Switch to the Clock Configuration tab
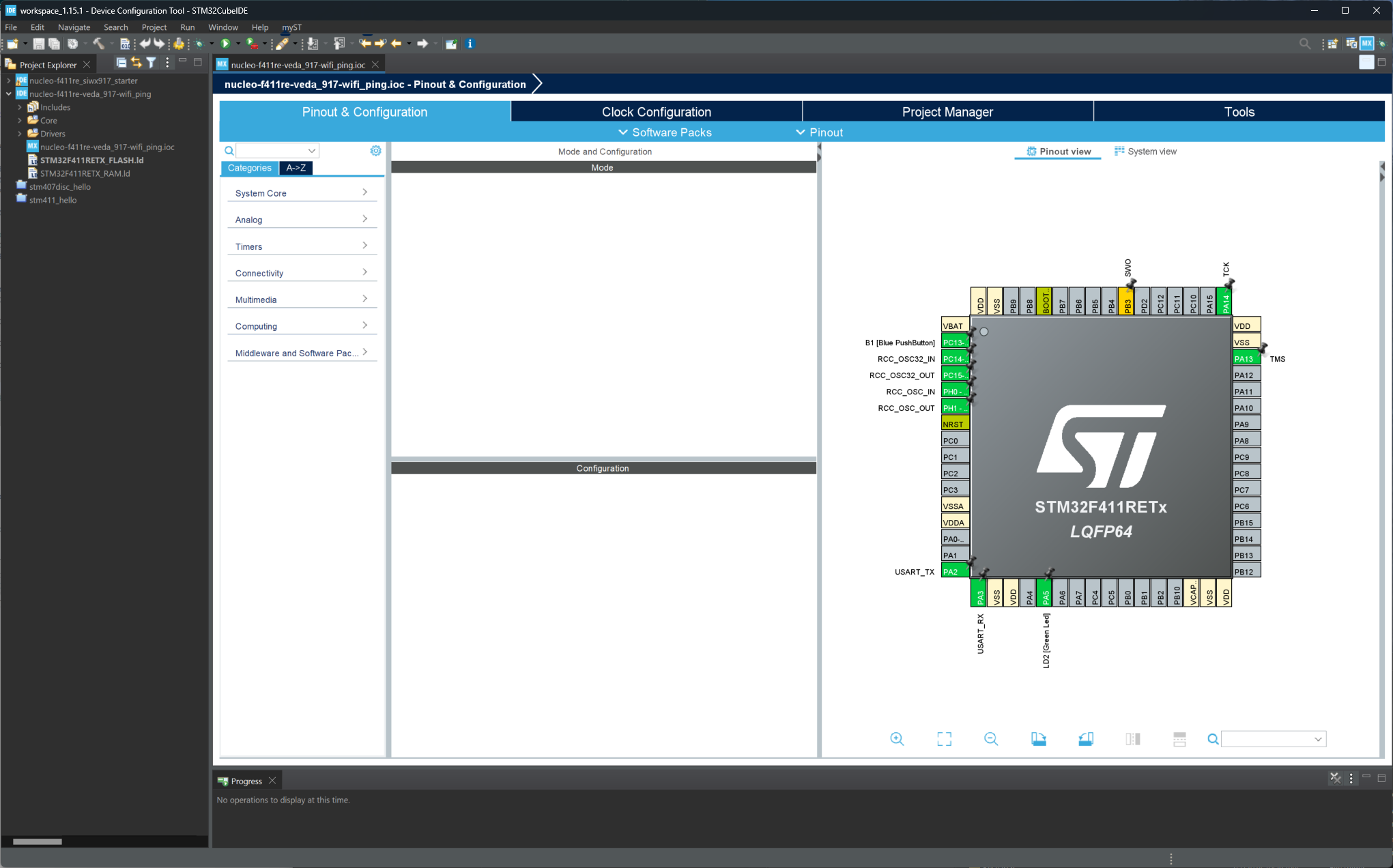 click(x=655, y=111)
